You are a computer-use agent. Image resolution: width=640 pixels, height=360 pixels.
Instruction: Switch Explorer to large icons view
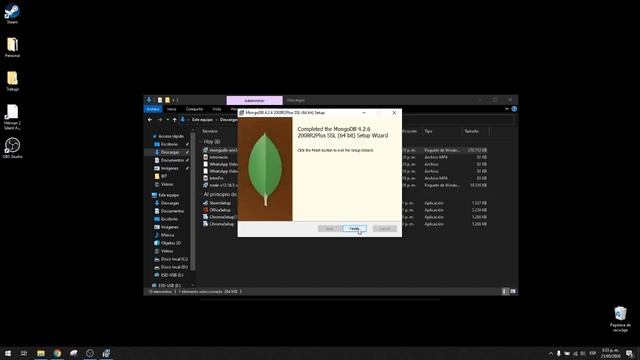(513, 291)
